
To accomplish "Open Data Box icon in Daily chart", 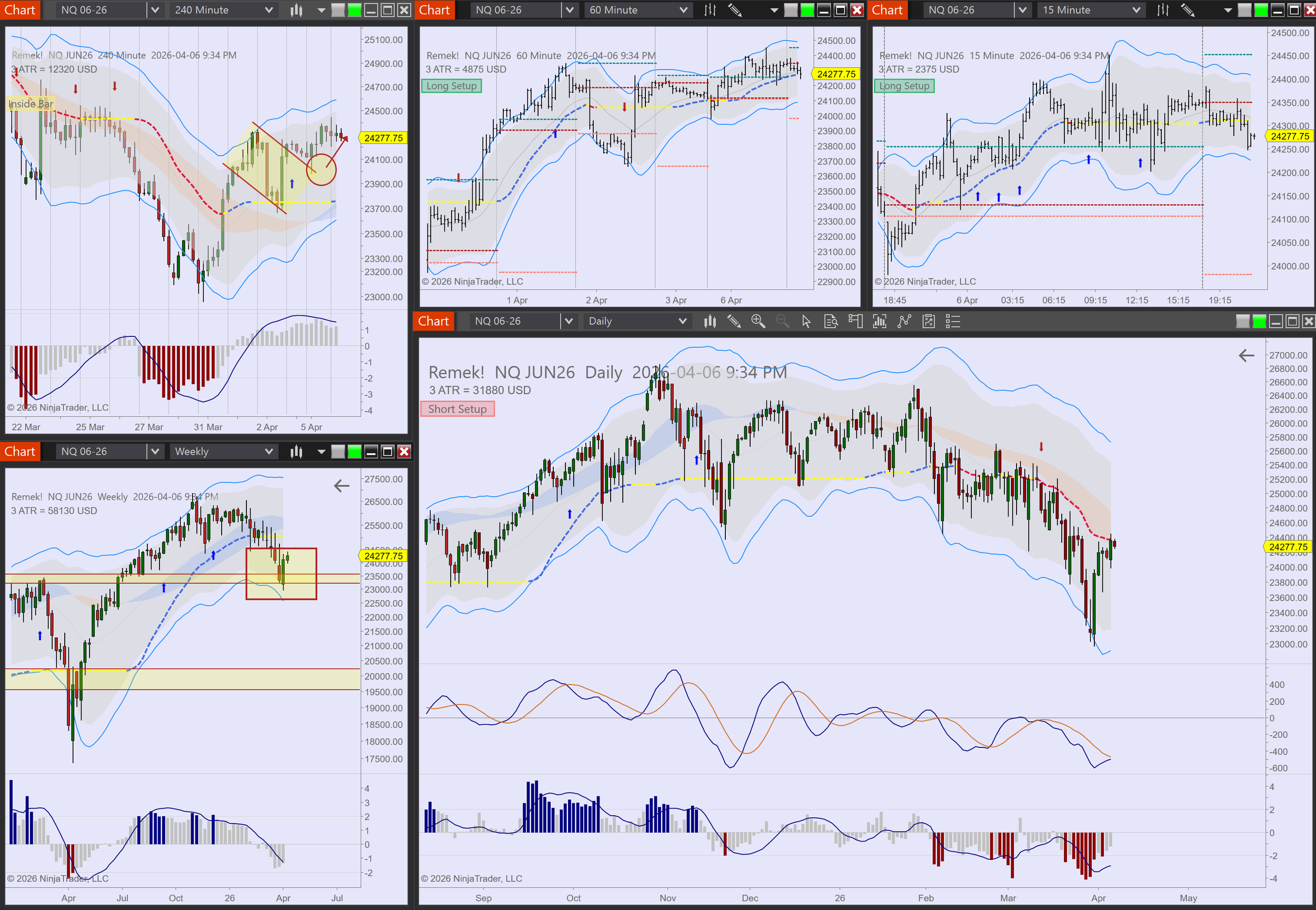I will 831,322.
